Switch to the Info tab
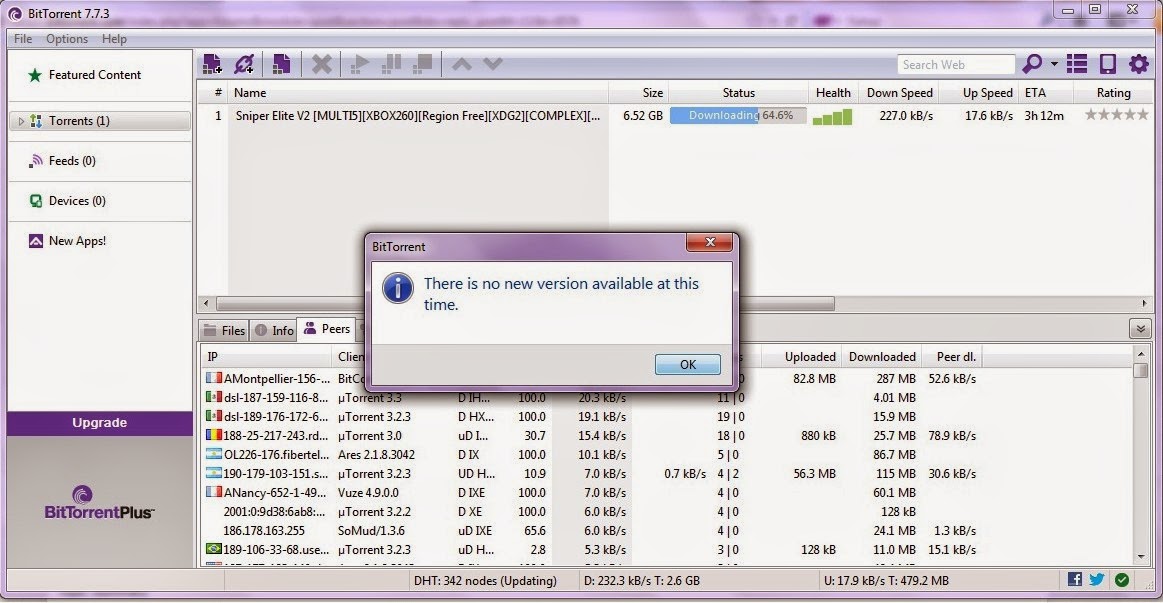This screenshot has width=1163, height=603. (x=274, y=330)
